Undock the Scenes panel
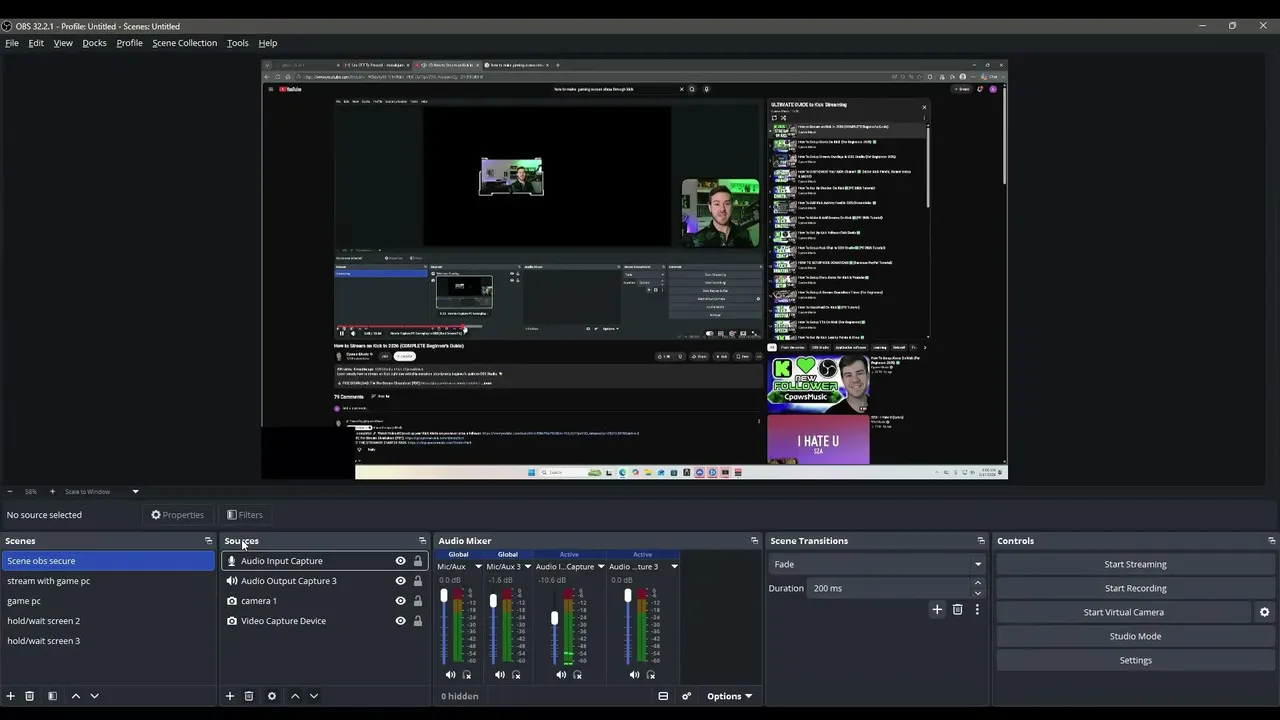The height and width of the screenshot is (720, 1280). pyautogui.click(x=208, y=541)
